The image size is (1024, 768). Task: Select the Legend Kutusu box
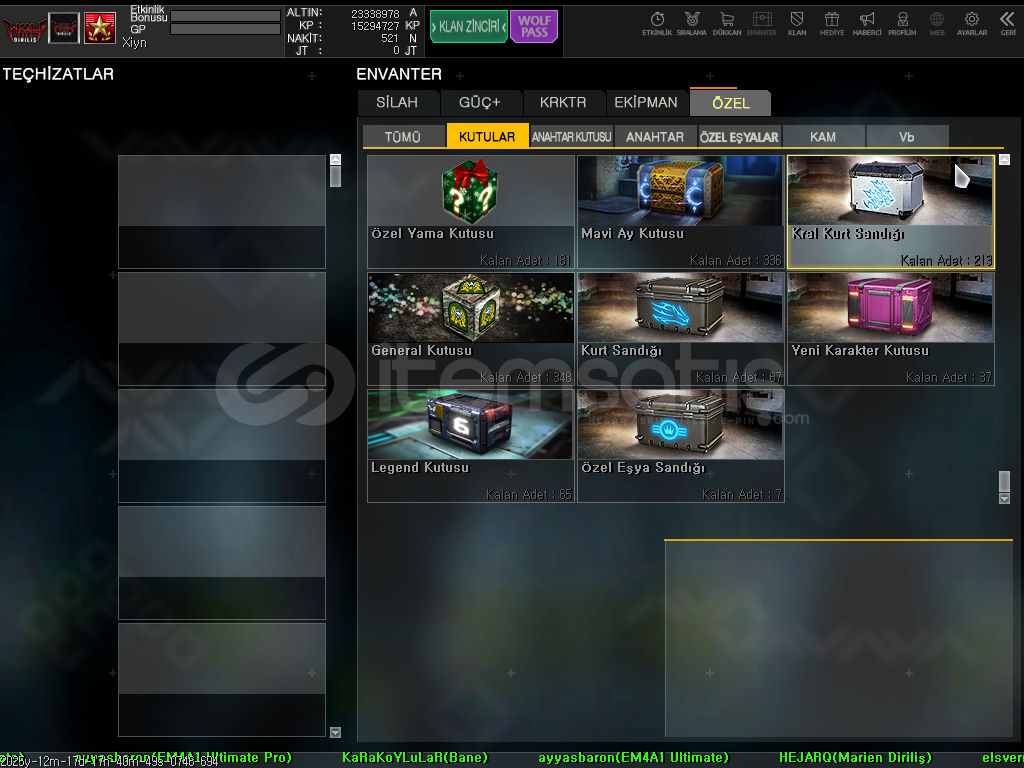point(471,445)
